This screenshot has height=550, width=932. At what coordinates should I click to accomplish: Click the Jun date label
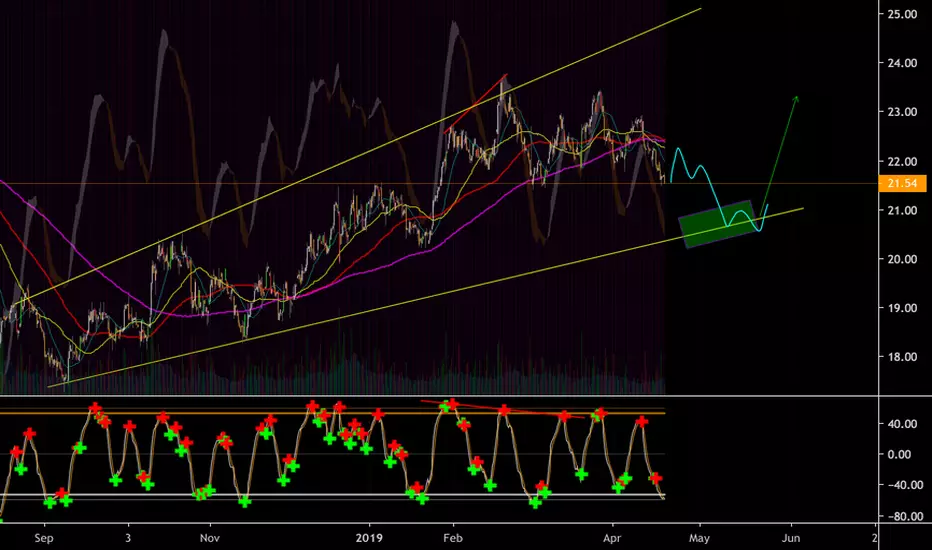click(791, 538)
